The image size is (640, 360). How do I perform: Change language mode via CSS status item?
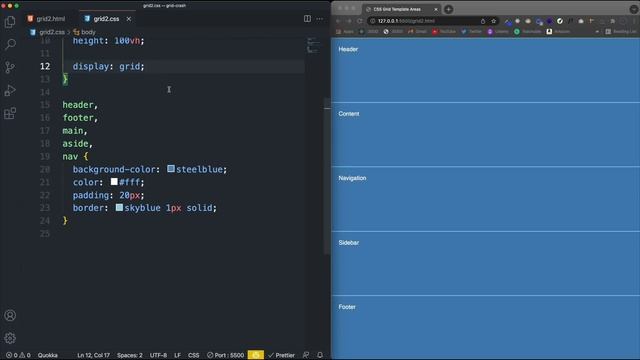(x=193, y=355)
